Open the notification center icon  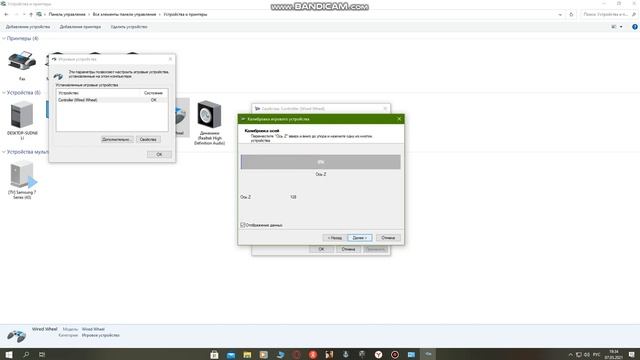631,354
